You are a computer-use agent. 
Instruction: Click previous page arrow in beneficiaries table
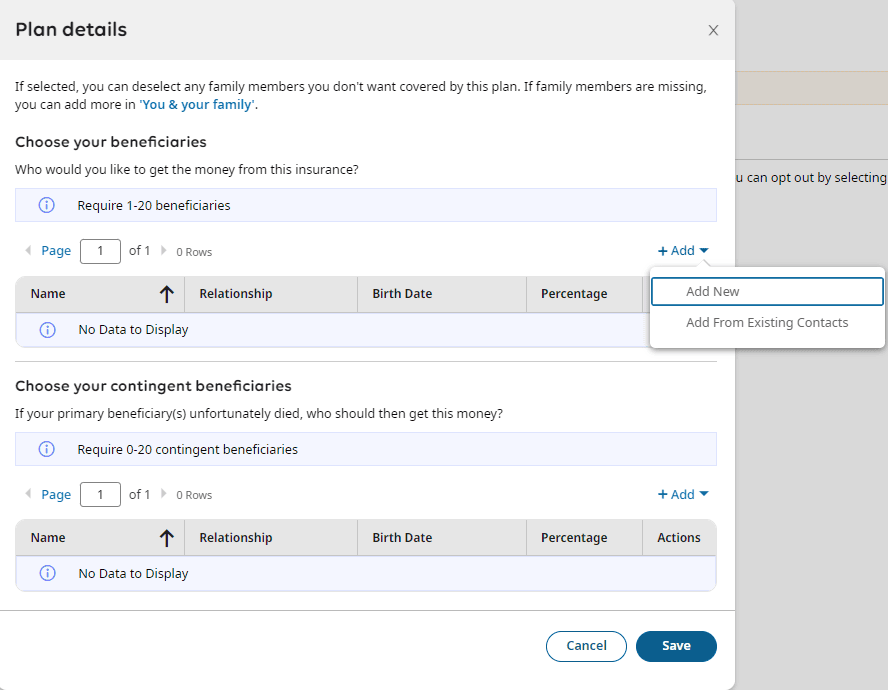(x=28, y=250)
